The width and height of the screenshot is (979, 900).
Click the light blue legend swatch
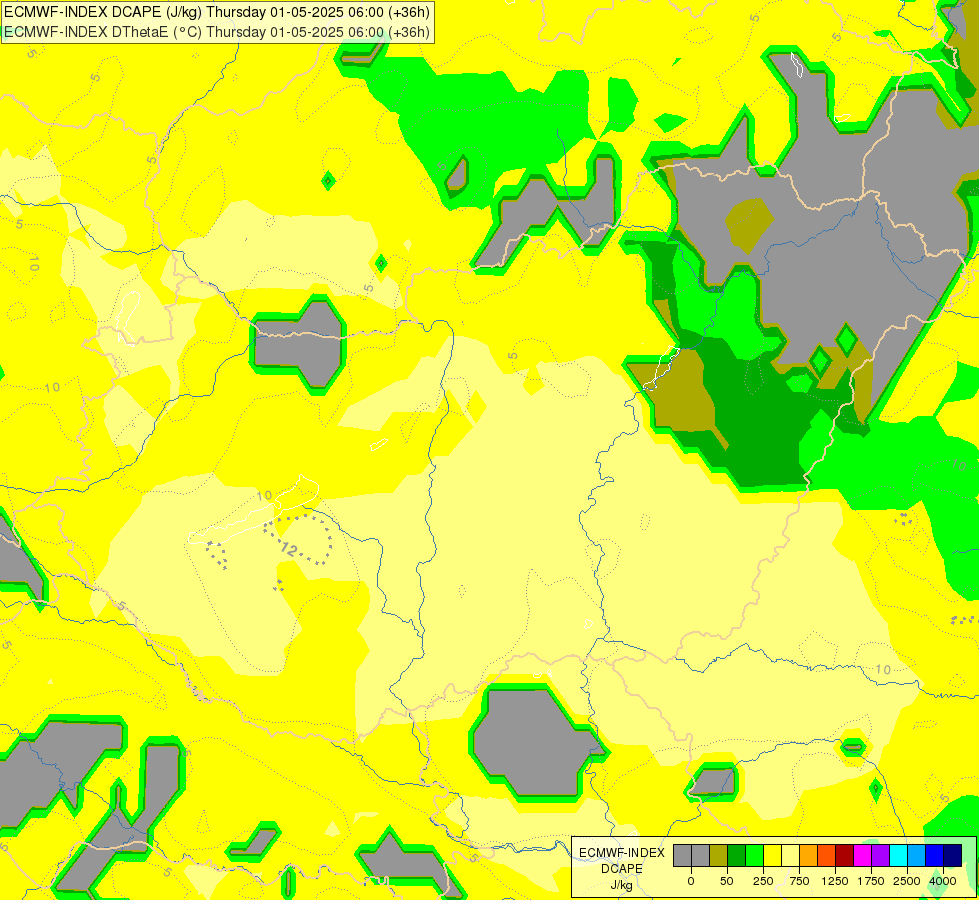click(x=917, y=855)
